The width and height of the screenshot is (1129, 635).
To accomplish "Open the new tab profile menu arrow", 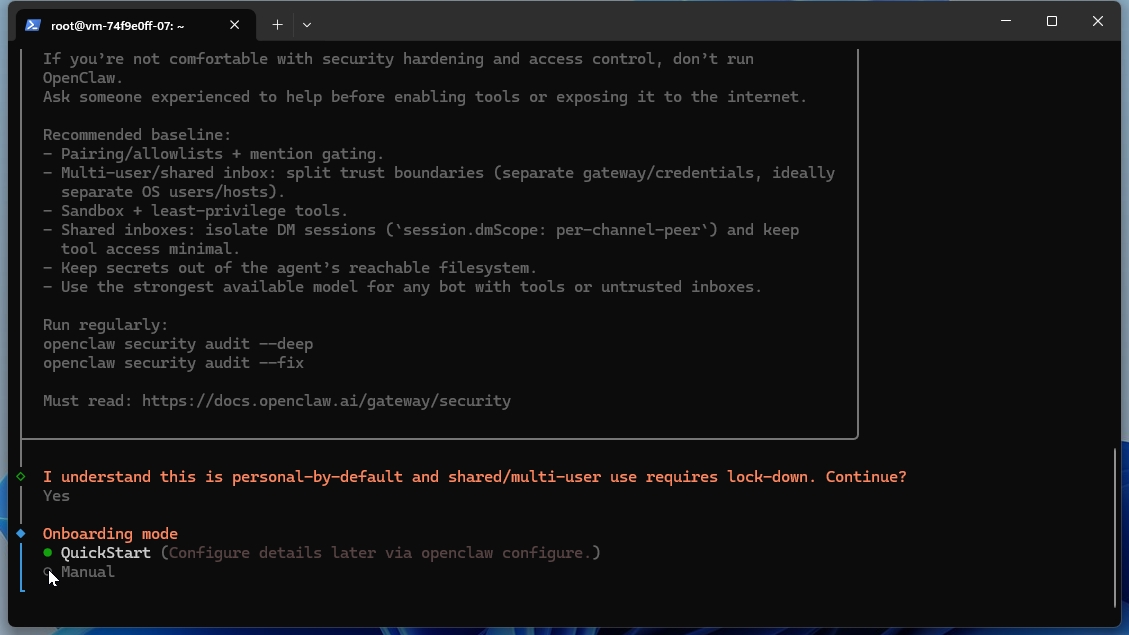I will click(x=307, y=25).
